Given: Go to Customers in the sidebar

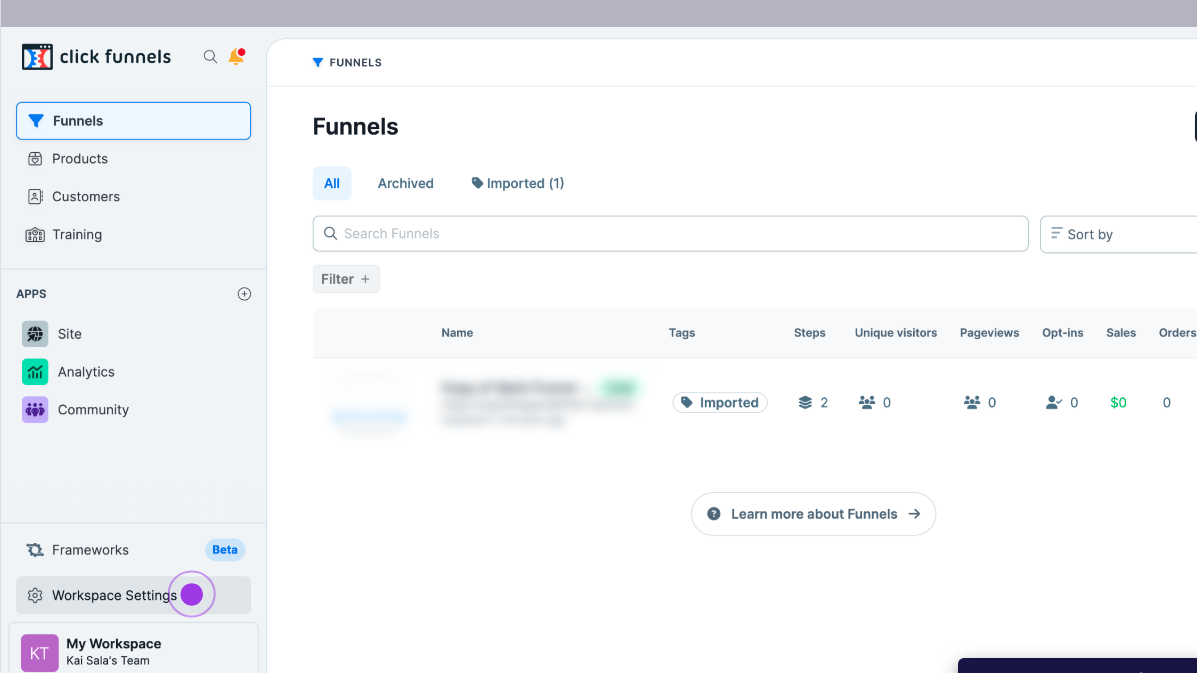Looking at the screenshot, I should pyautogui.click(x=85, y=197).
